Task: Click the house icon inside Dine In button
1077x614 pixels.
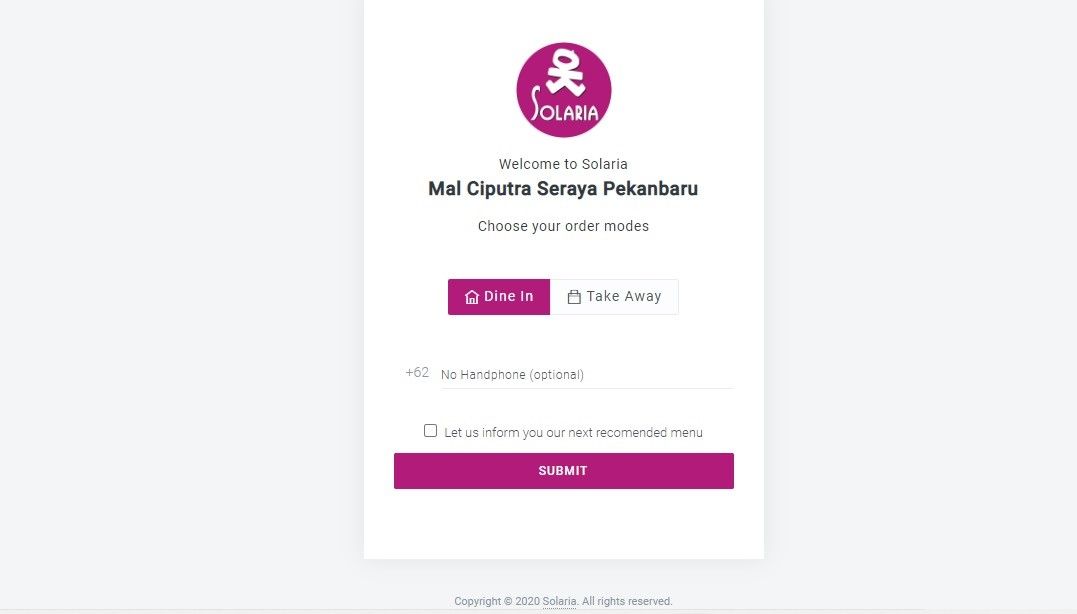Action: click(x=470, y=296)
